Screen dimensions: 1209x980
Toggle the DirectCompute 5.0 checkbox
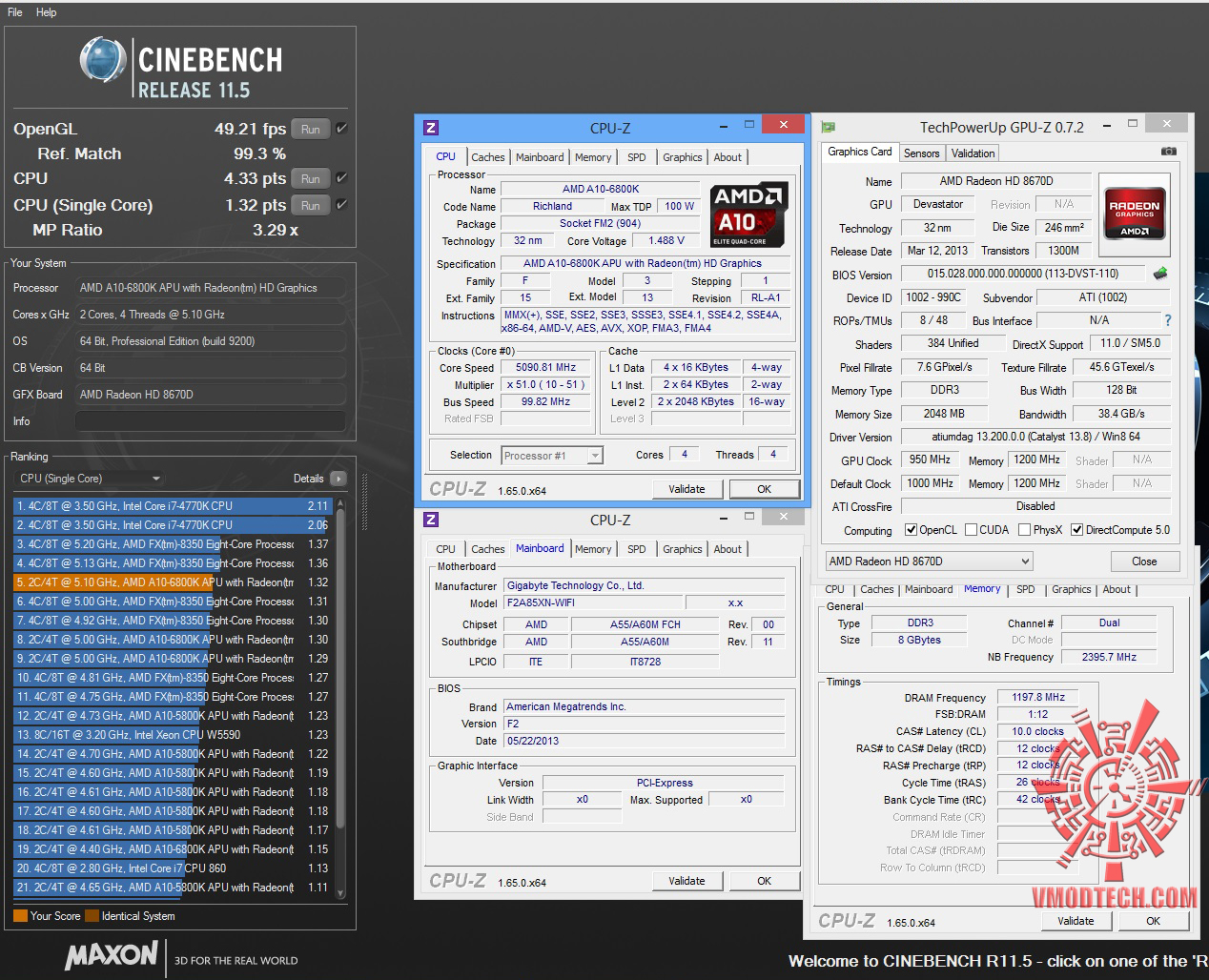point(1076,530)
